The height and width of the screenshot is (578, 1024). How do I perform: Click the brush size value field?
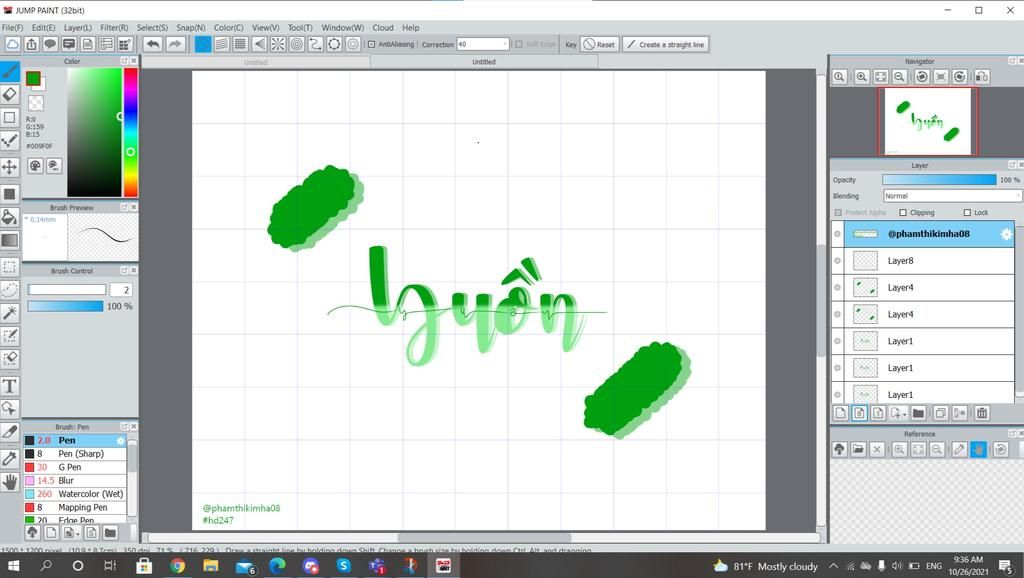[x=121, y=289]
